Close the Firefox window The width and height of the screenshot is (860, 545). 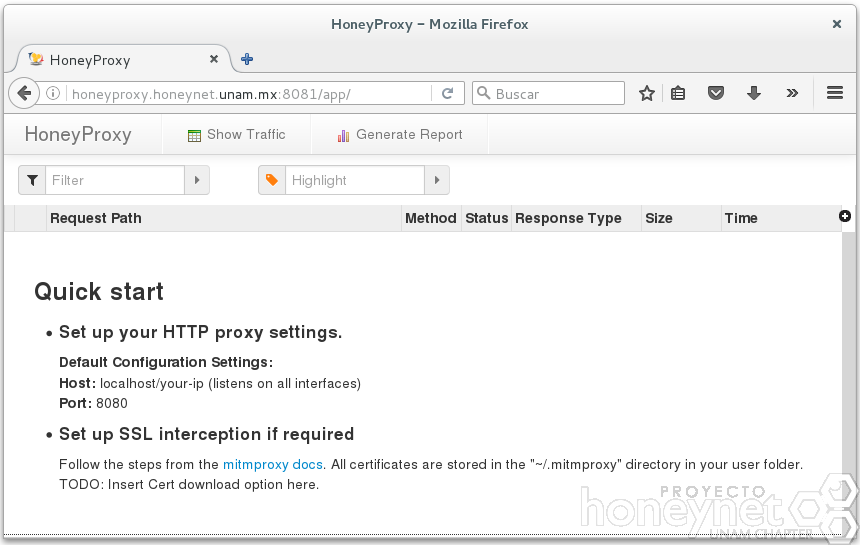click(836, 24)
